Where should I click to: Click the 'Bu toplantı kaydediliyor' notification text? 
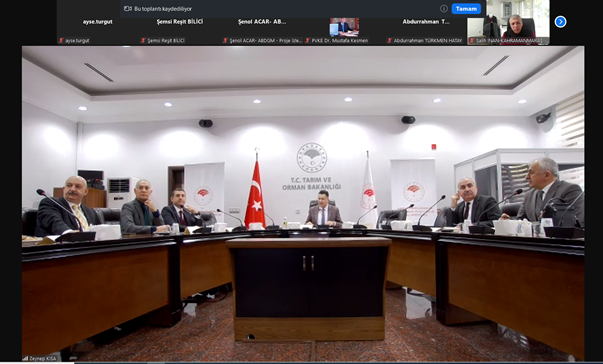[163, 8]
